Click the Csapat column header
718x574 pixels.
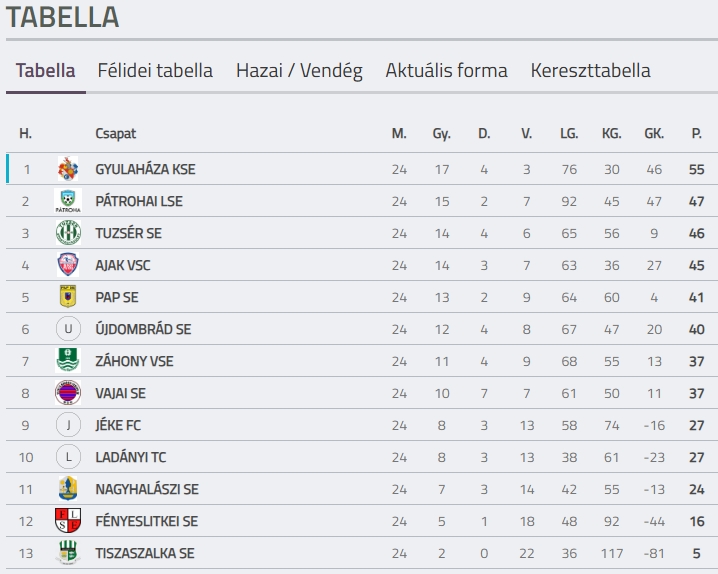[x=115, y=134]
